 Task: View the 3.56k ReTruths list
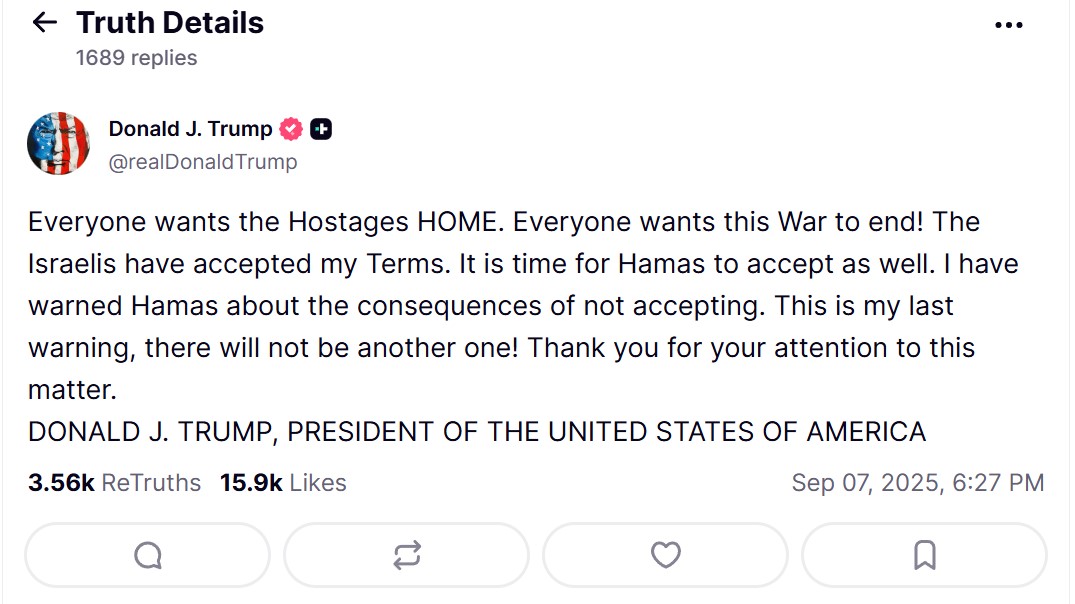tap(114, 483)
